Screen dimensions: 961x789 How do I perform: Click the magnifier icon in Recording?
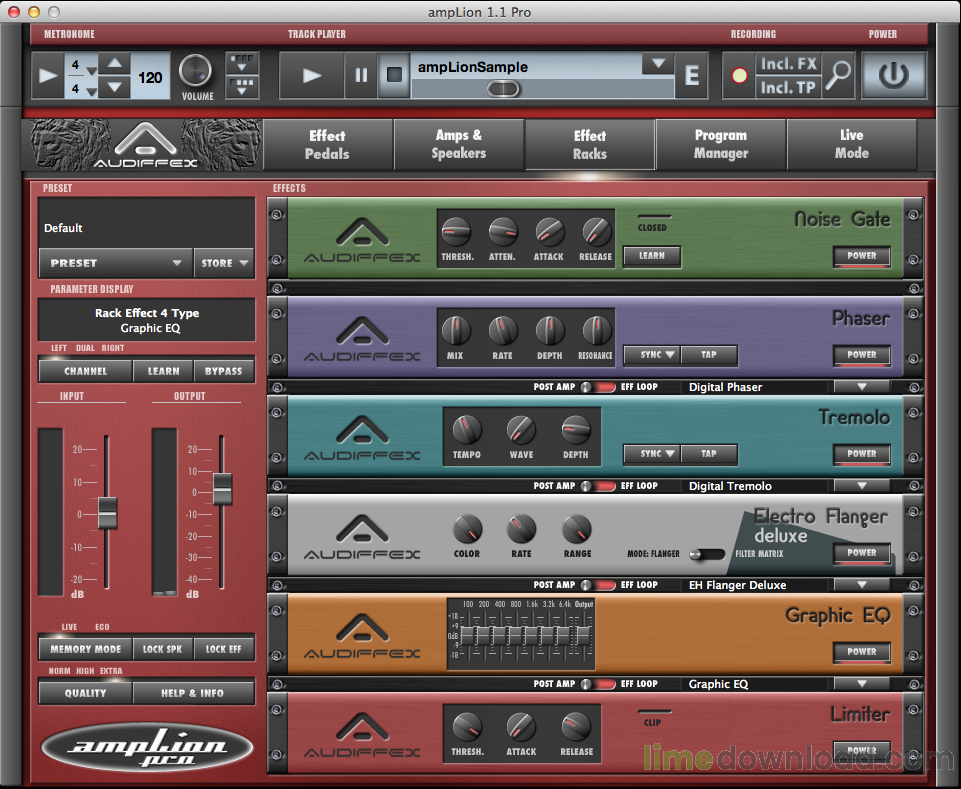841,75
